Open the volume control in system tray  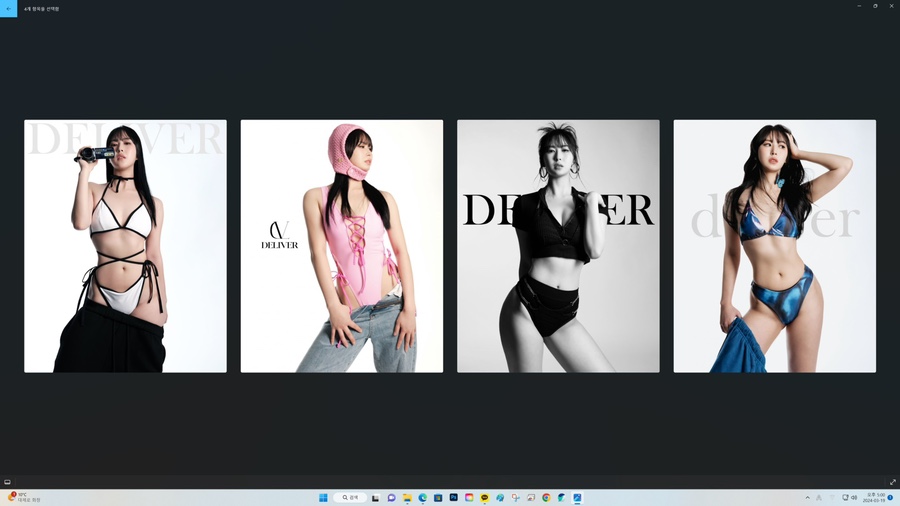click(854, 498)
